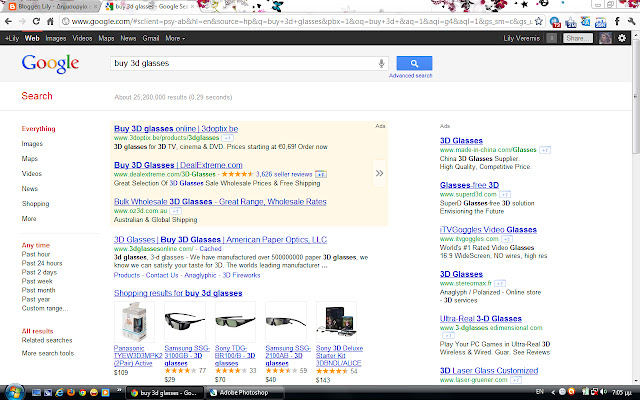The height and width of the screenshot is (400, 640).
Task: Toggle +1 for edimensional.com ad
Action: click(448, 336)
